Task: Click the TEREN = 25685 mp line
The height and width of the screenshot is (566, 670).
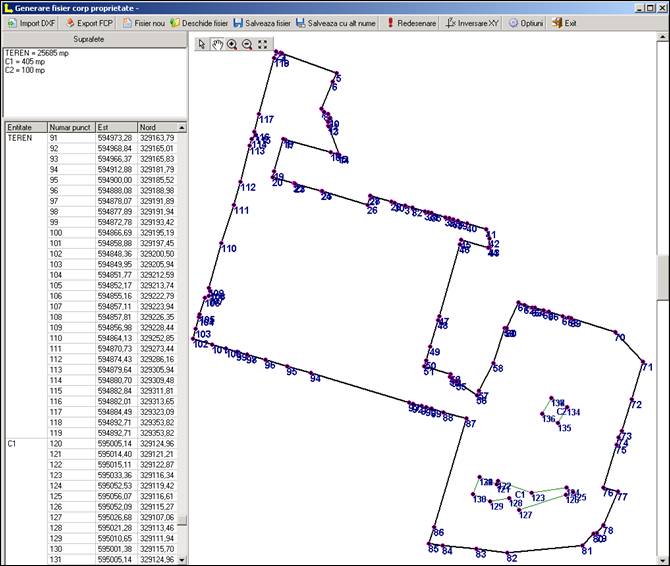Action: [x=37, y=53]
